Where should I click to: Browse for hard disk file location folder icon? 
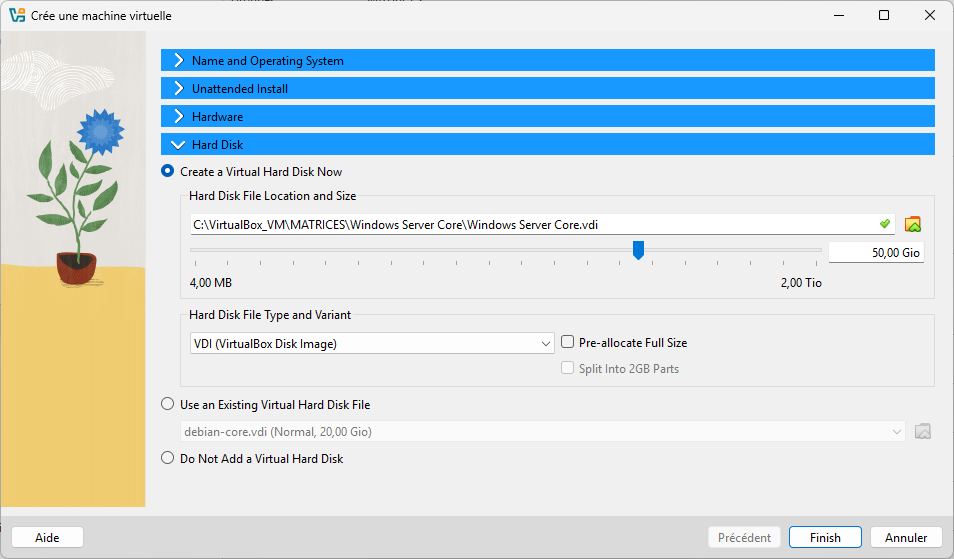click(x=912, y=224)
